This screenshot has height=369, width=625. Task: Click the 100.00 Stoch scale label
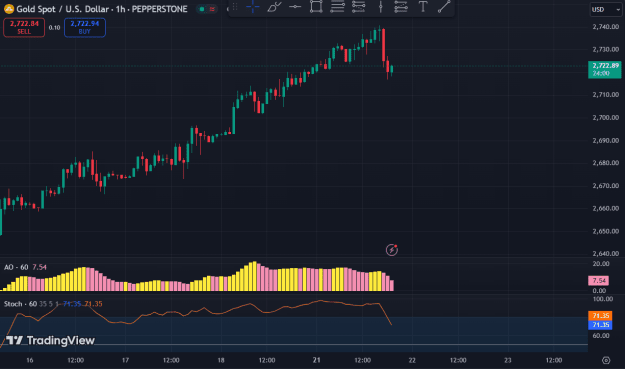(603, 299)
